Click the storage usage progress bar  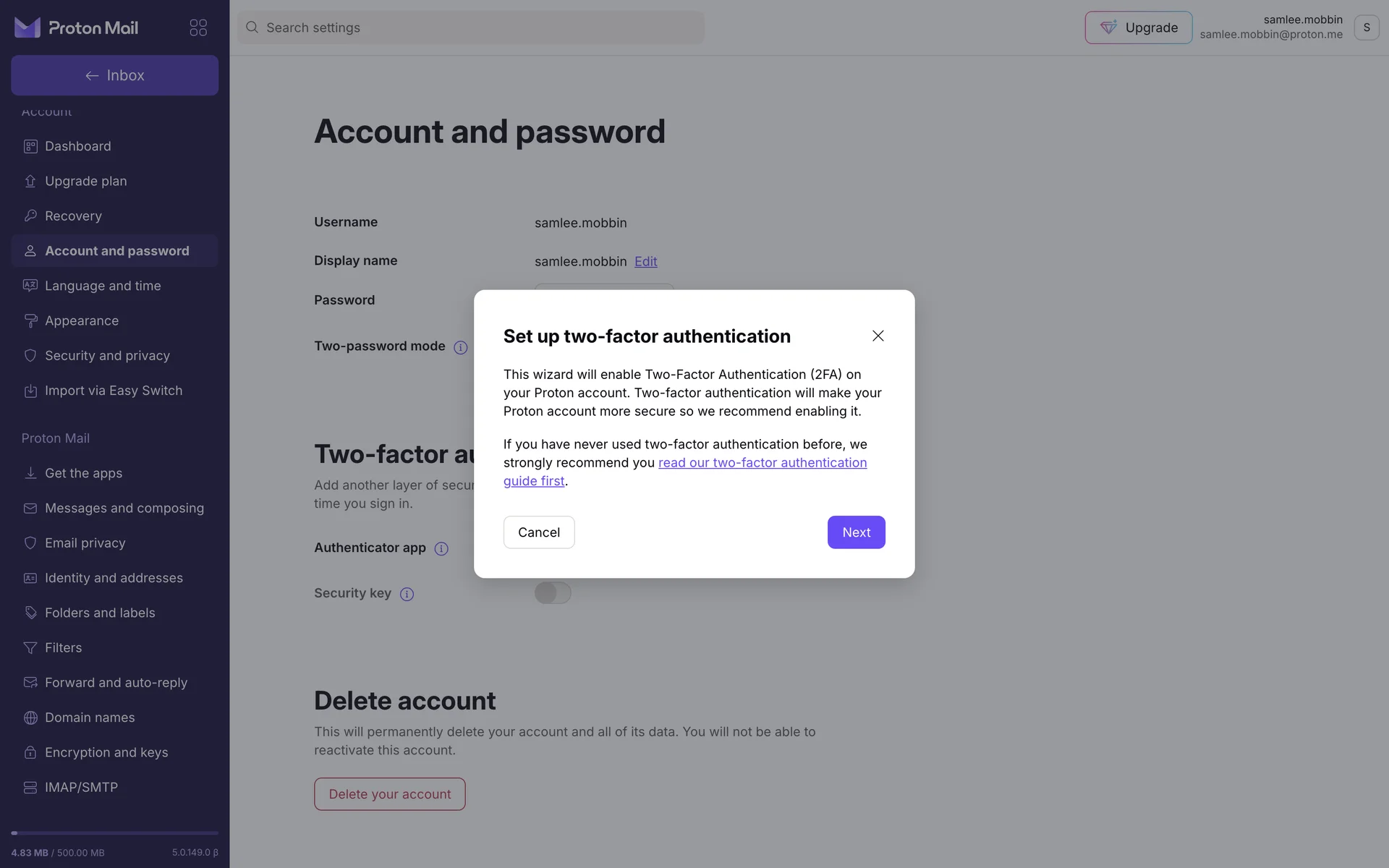[114, 833]
